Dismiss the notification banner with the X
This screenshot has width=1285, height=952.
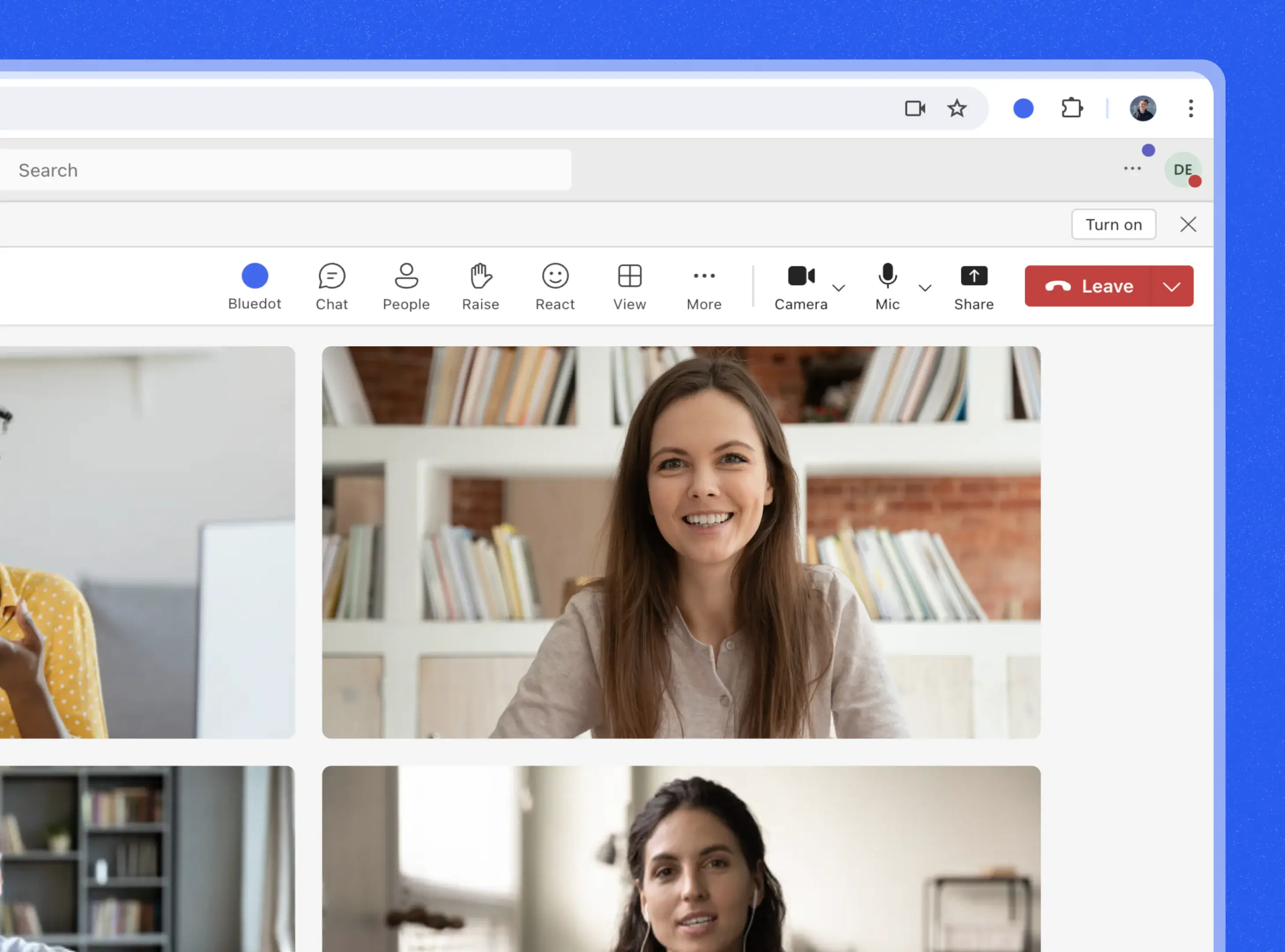coord(1188,224)
